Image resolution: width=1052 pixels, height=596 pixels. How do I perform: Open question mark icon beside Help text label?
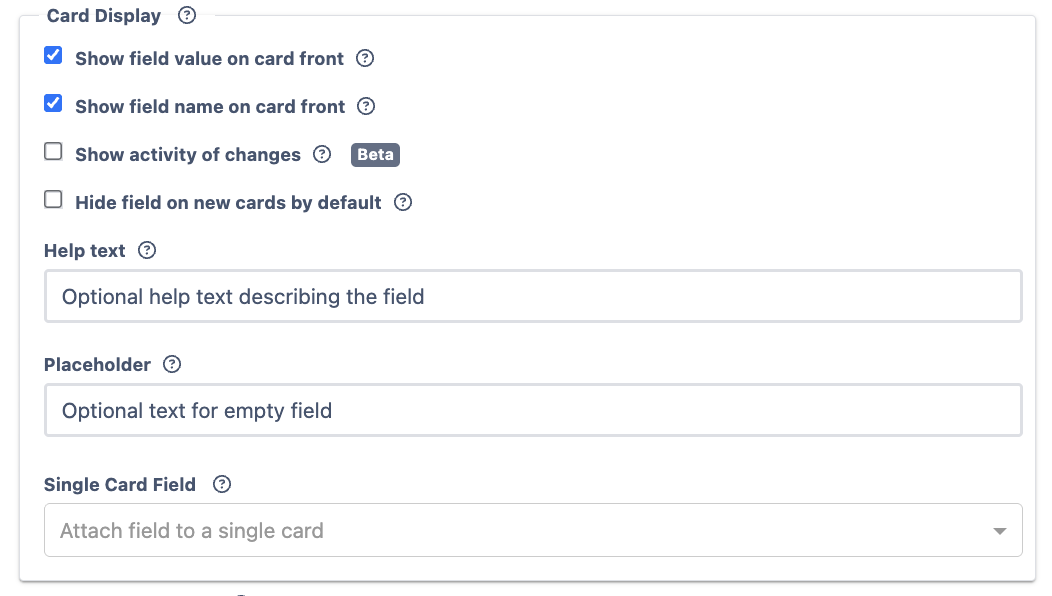point(147,250)
